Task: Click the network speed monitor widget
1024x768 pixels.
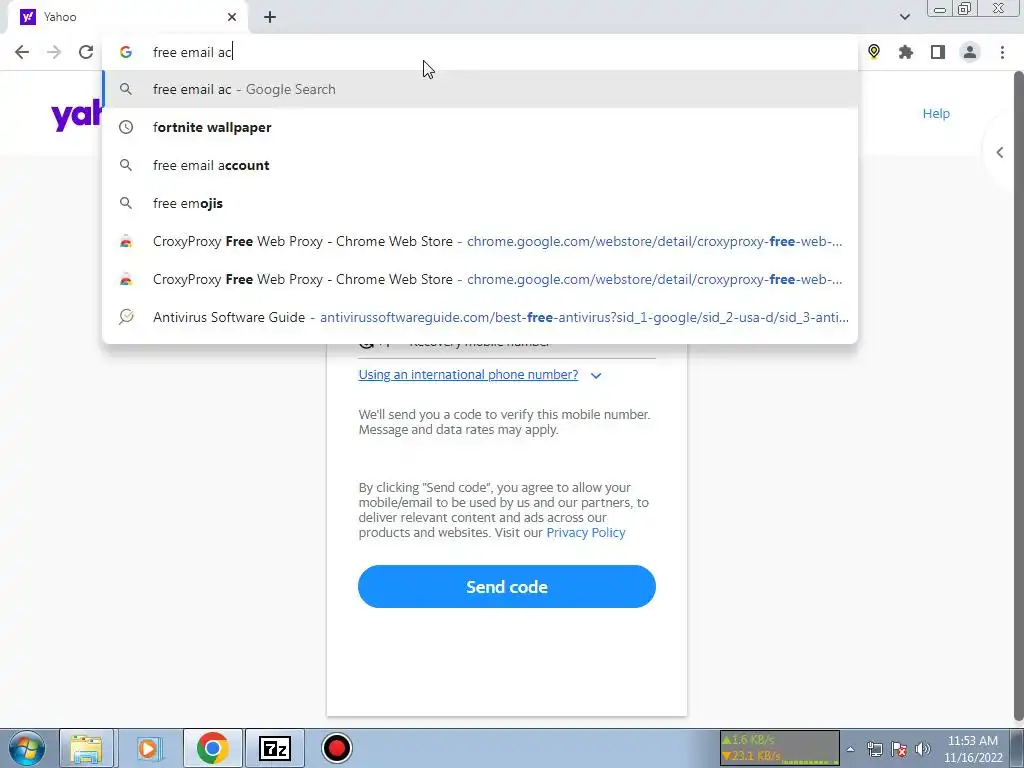Action: [780, 748]
